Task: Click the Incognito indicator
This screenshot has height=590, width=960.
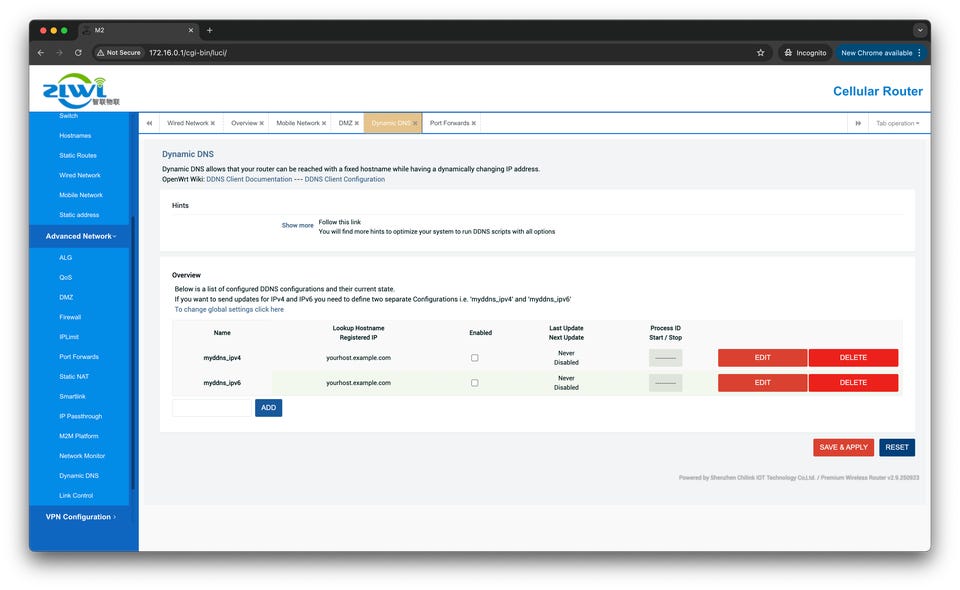Action: (x=805, y=53)
